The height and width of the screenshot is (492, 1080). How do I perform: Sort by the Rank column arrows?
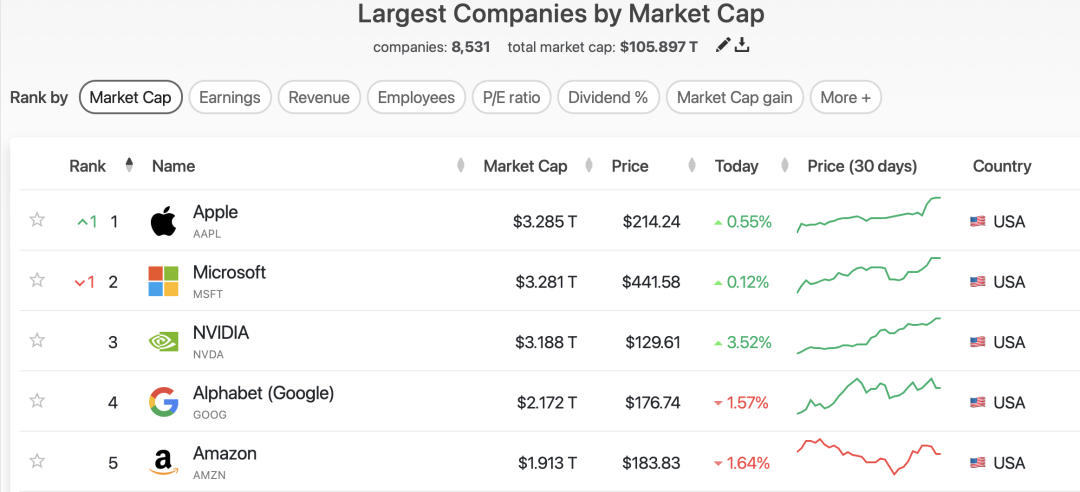pyautogui.click(x=129, y=165)
